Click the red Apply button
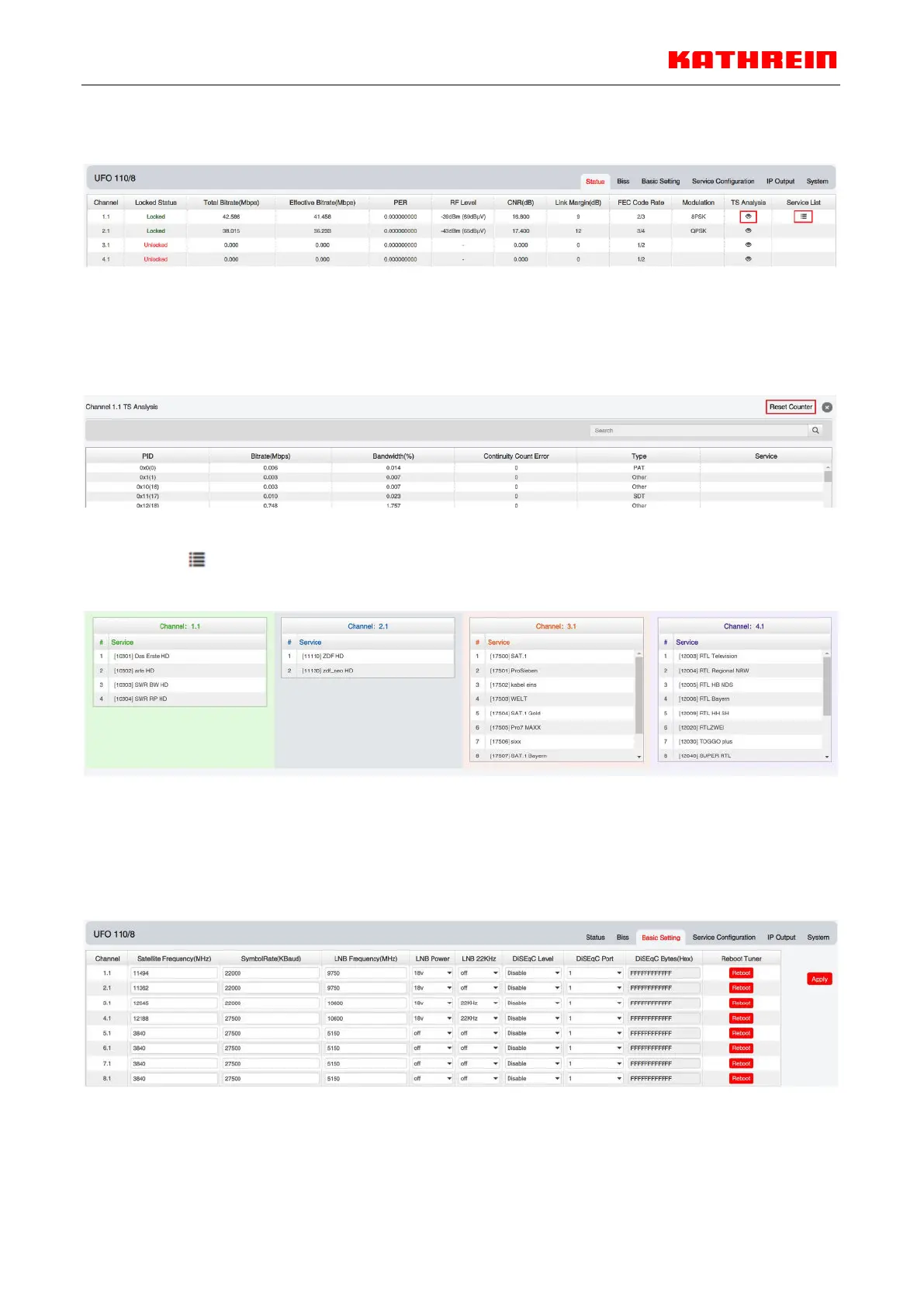Image resolution: width=924 pixels, height=1307 pixels. coord(819,979)
